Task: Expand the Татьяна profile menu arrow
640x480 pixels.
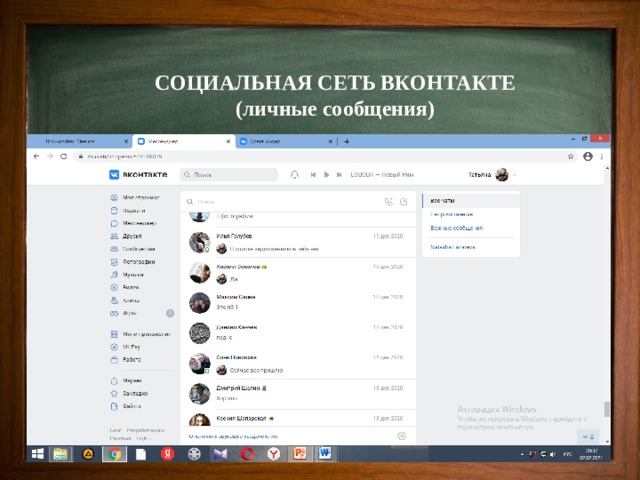Action: tap(514, 175)
